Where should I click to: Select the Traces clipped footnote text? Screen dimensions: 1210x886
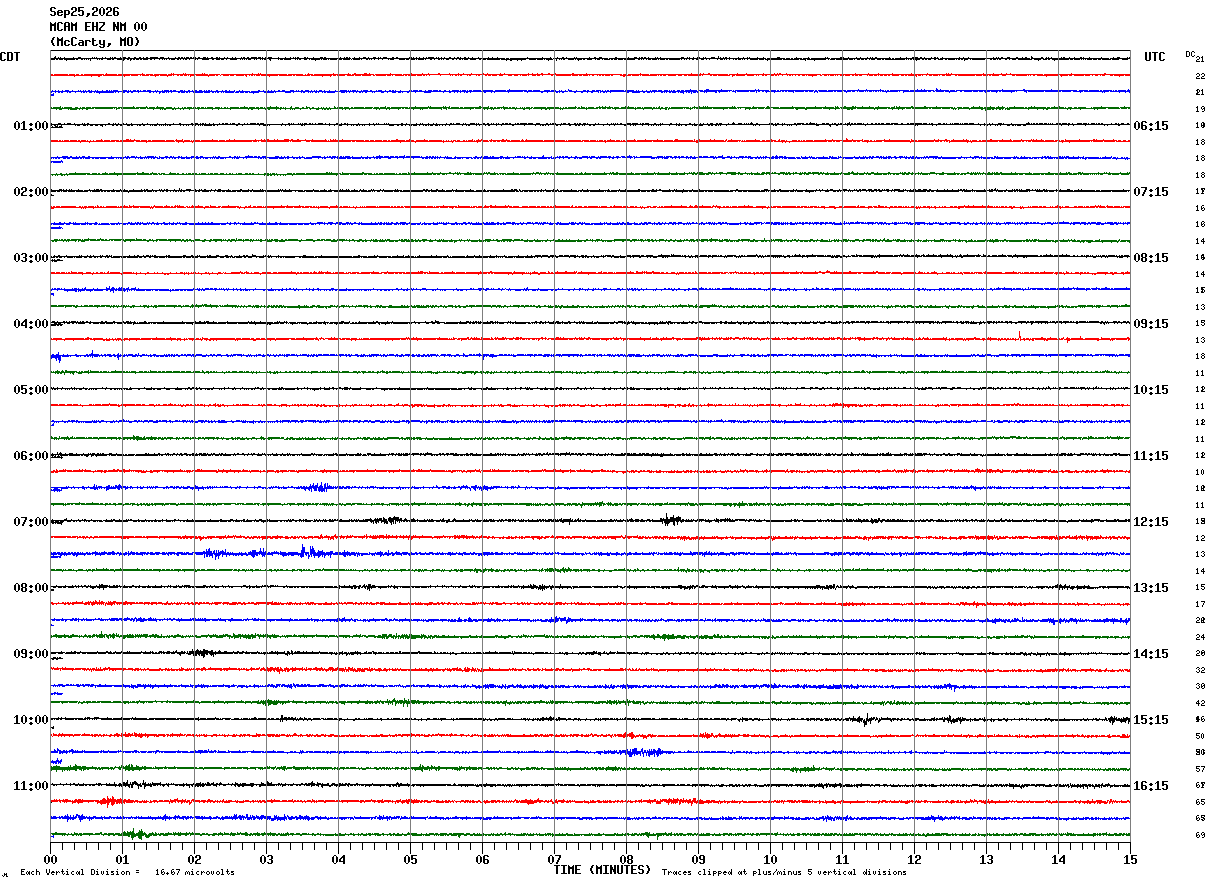click(784, 873)
